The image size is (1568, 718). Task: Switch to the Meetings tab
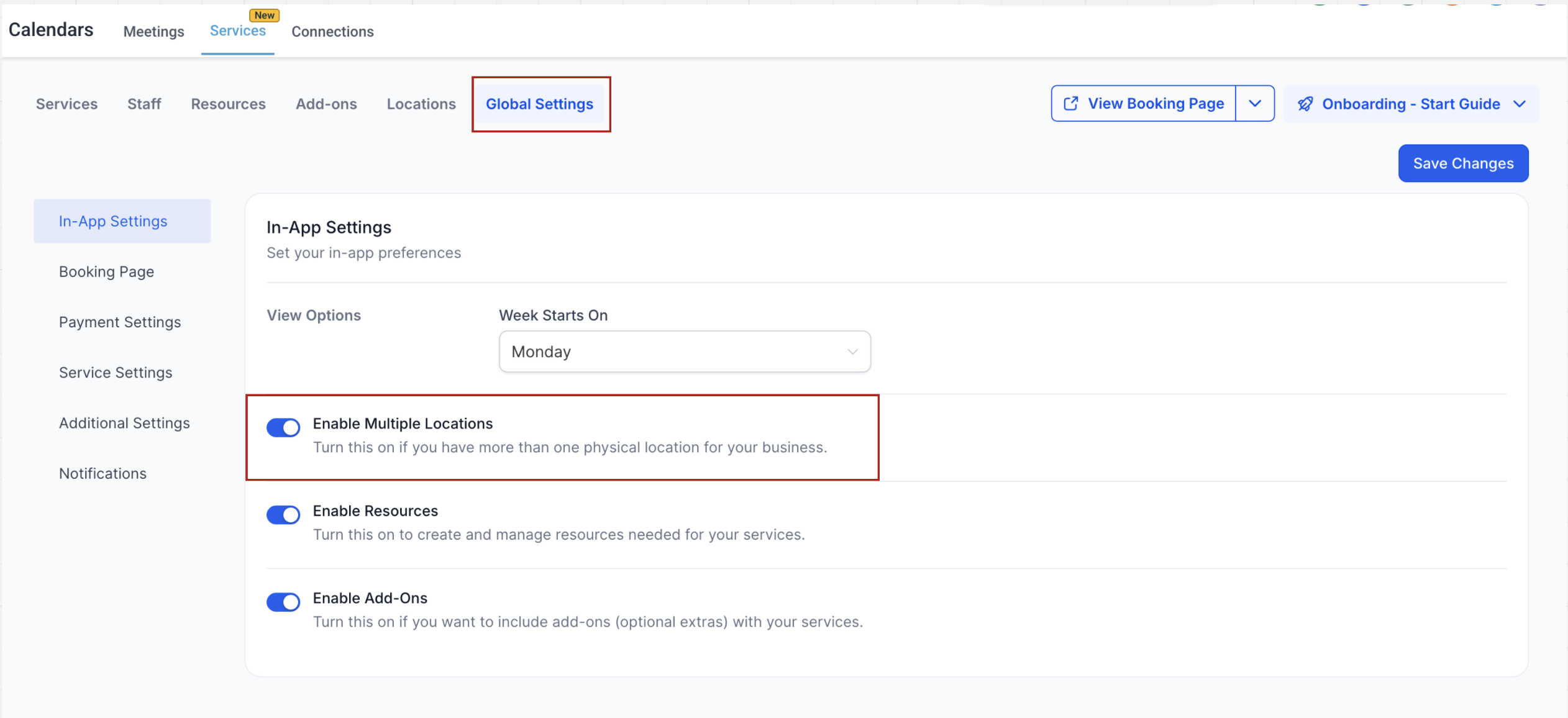pyautogui.click(x=153, y=32)
